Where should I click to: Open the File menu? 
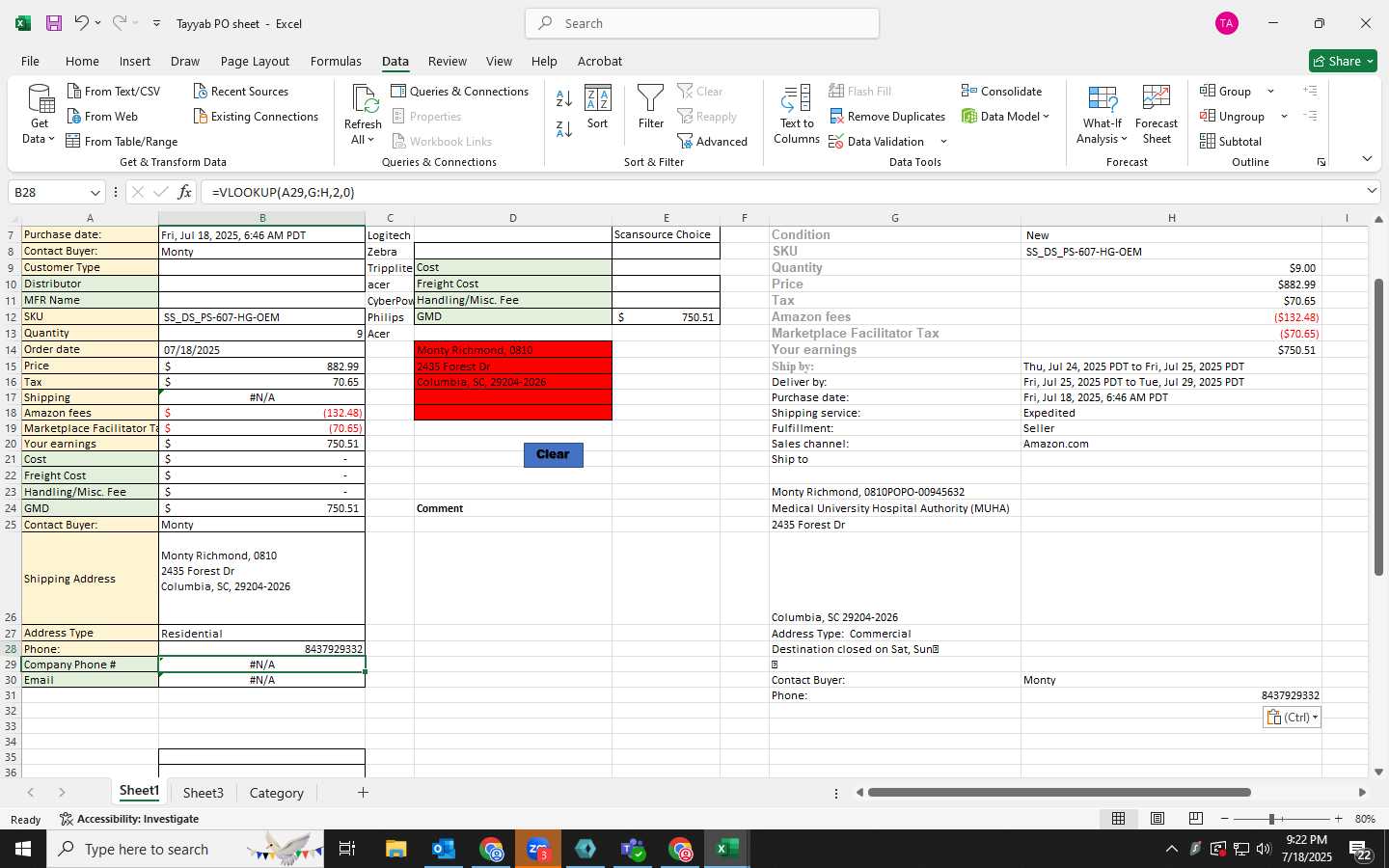[30, 61]
